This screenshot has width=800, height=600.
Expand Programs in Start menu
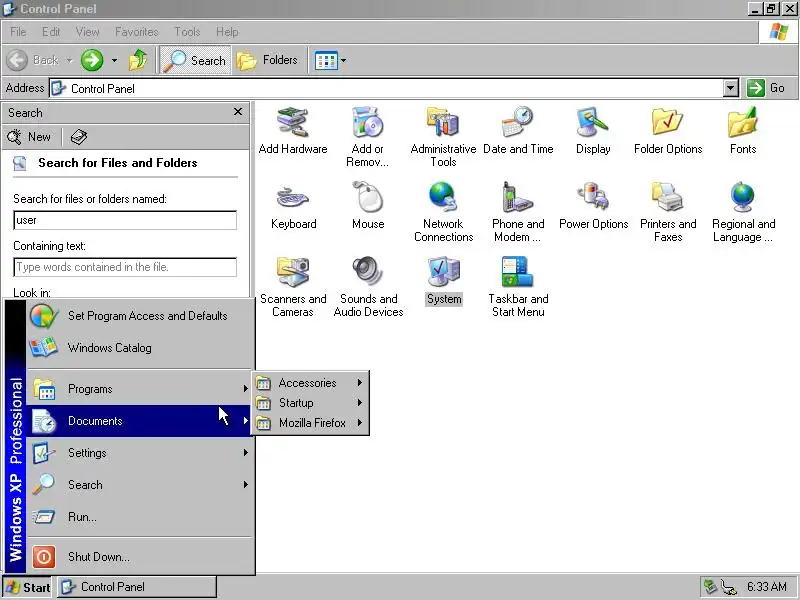[140, 389]
